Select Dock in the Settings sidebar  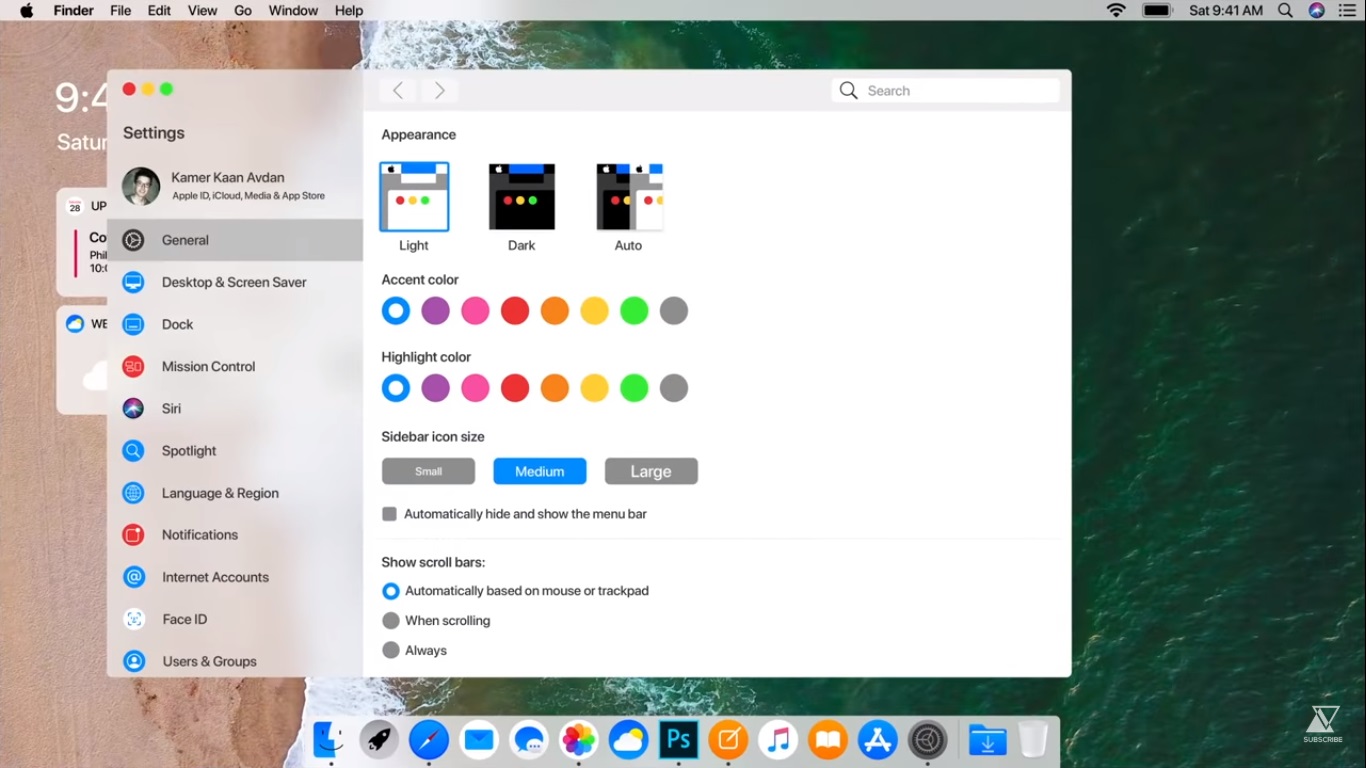[235, 324]
